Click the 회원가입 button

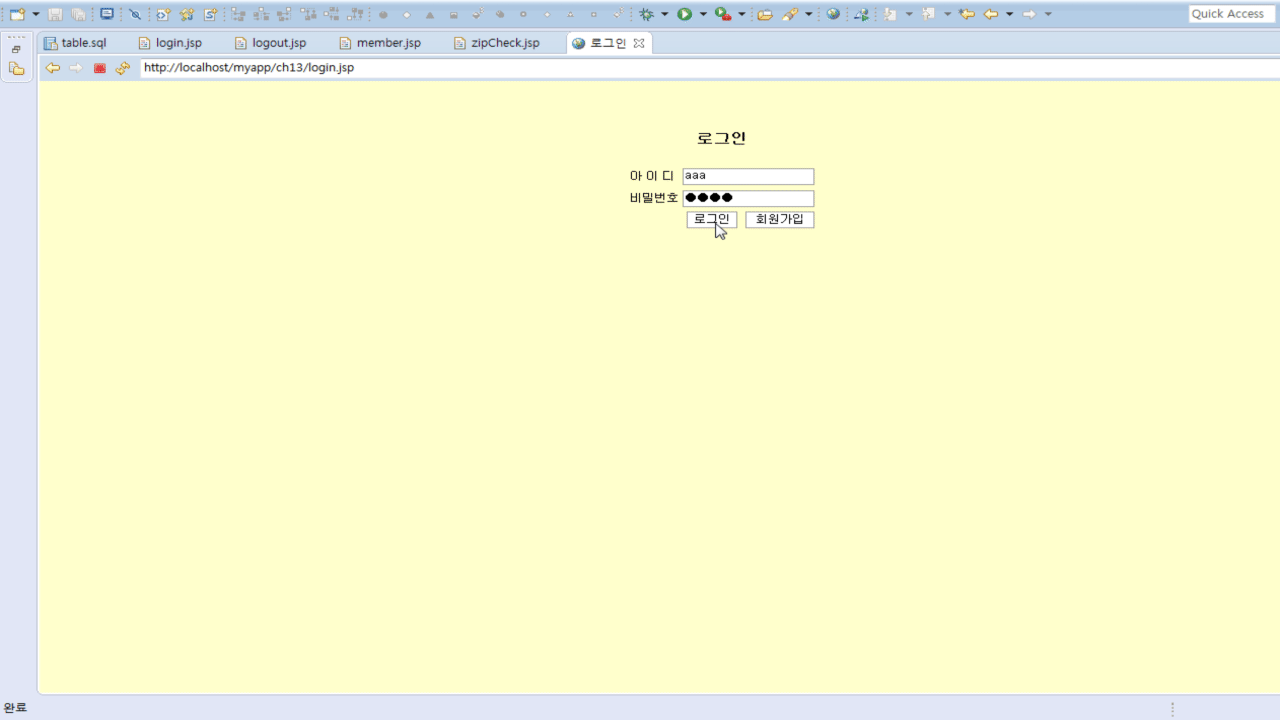coord(780,220)
